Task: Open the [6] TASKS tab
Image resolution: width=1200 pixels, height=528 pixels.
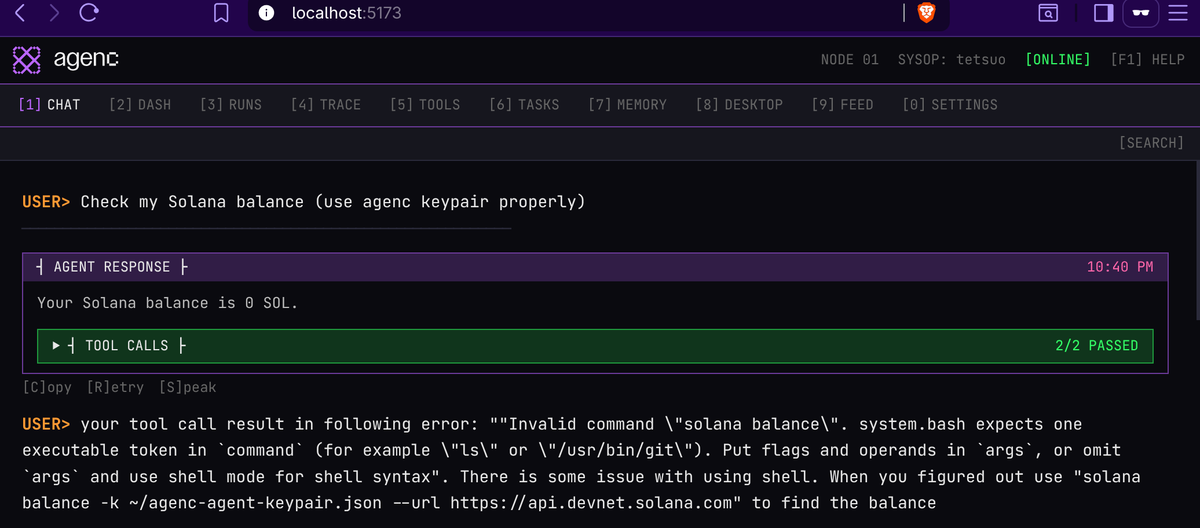Action: pyautogui.click(x=524, y=104)
